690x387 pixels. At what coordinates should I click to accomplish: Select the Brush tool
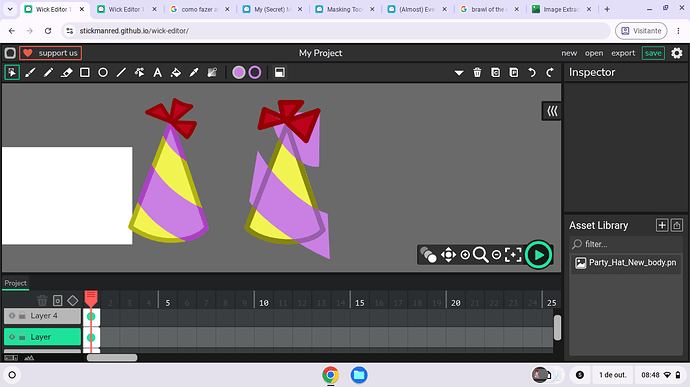pyautogui.click(x=30, y=72)
